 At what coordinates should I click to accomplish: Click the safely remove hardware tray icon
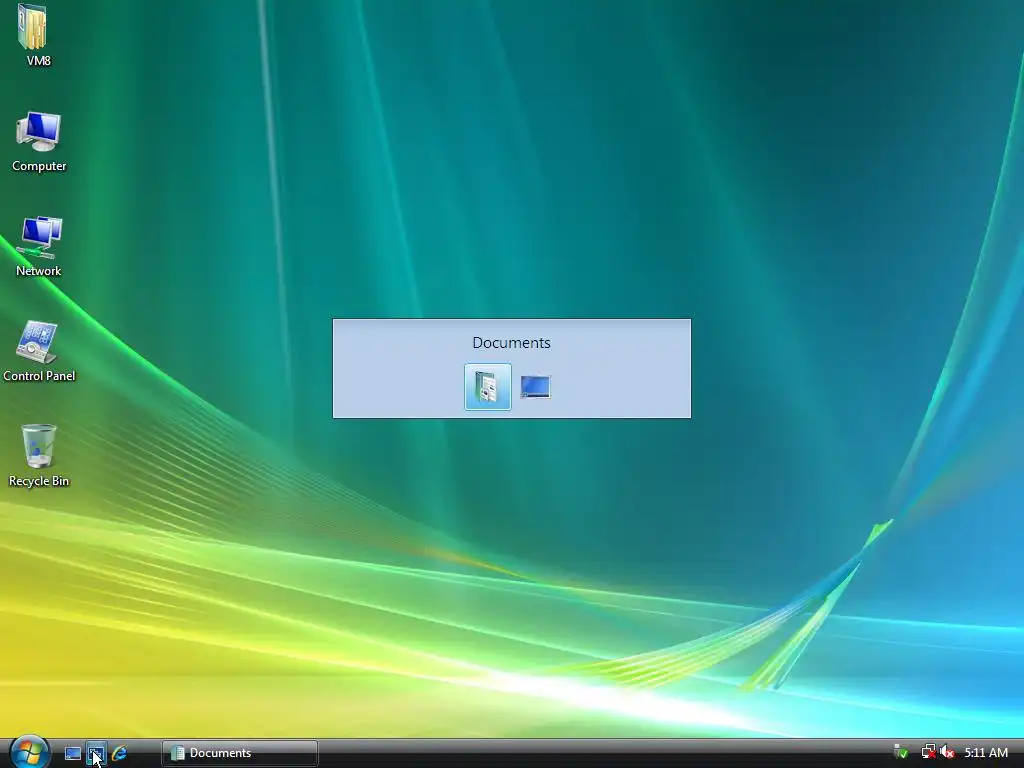tap(901, 752)
